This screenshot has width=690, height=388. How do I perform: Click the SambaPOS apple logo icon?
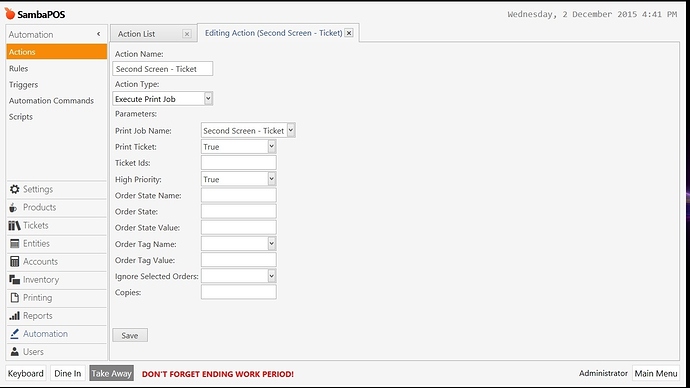pos(10,14)
